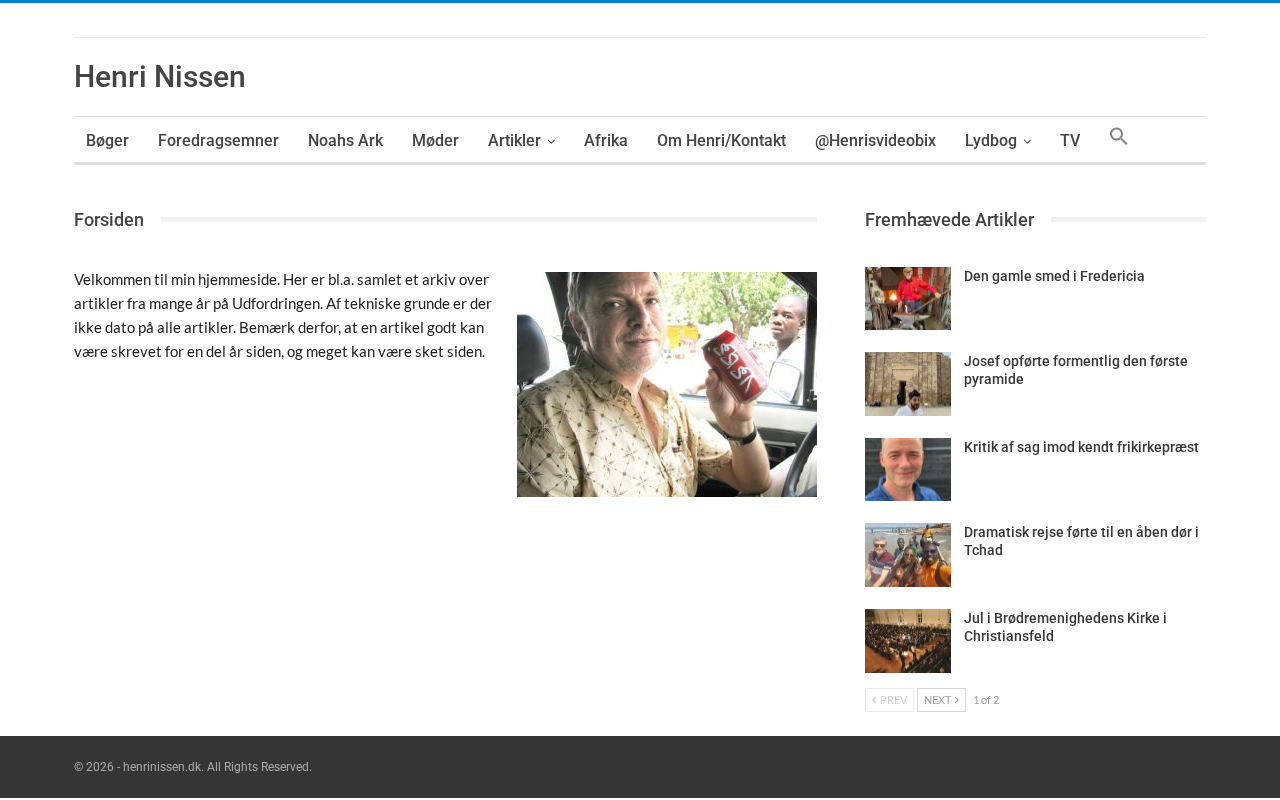This screenshot has width=1280, height=800.
Task: Click the Tchad journey group photo thumbnail
Action: pos(908,555)
